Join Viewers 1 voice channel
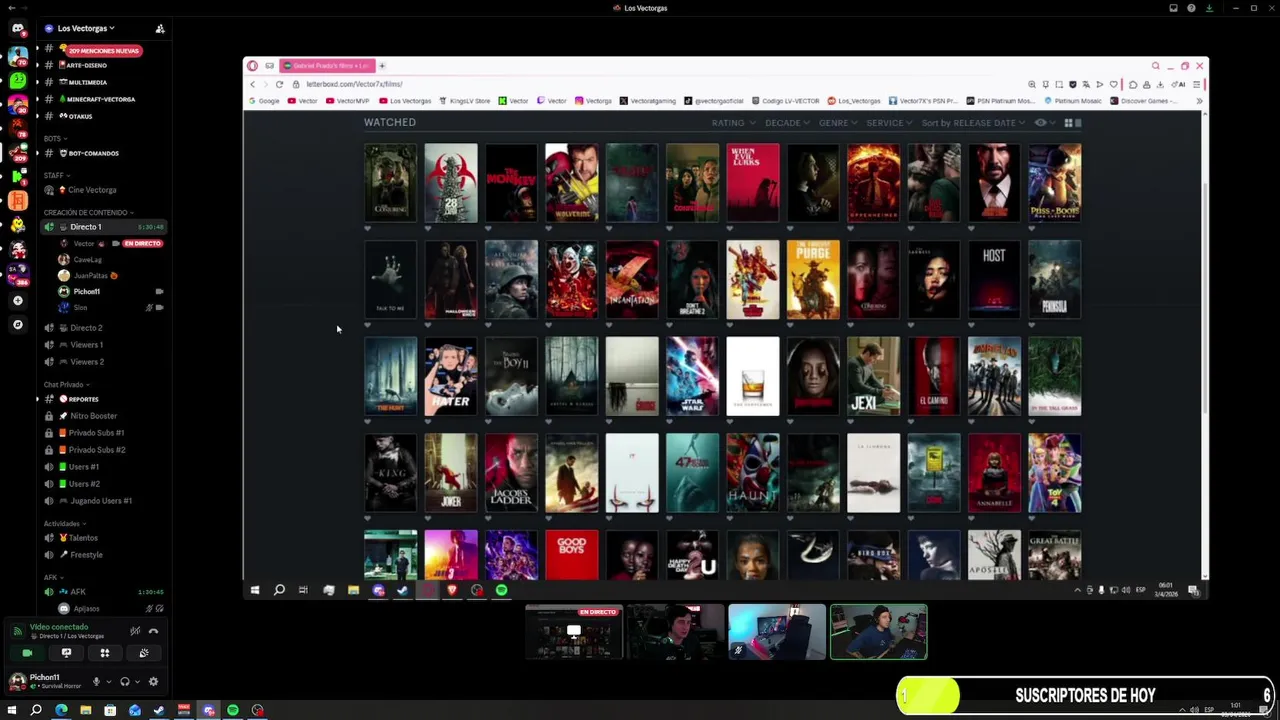This screenshot has height=720, width=1280. (x=104, y=345)
